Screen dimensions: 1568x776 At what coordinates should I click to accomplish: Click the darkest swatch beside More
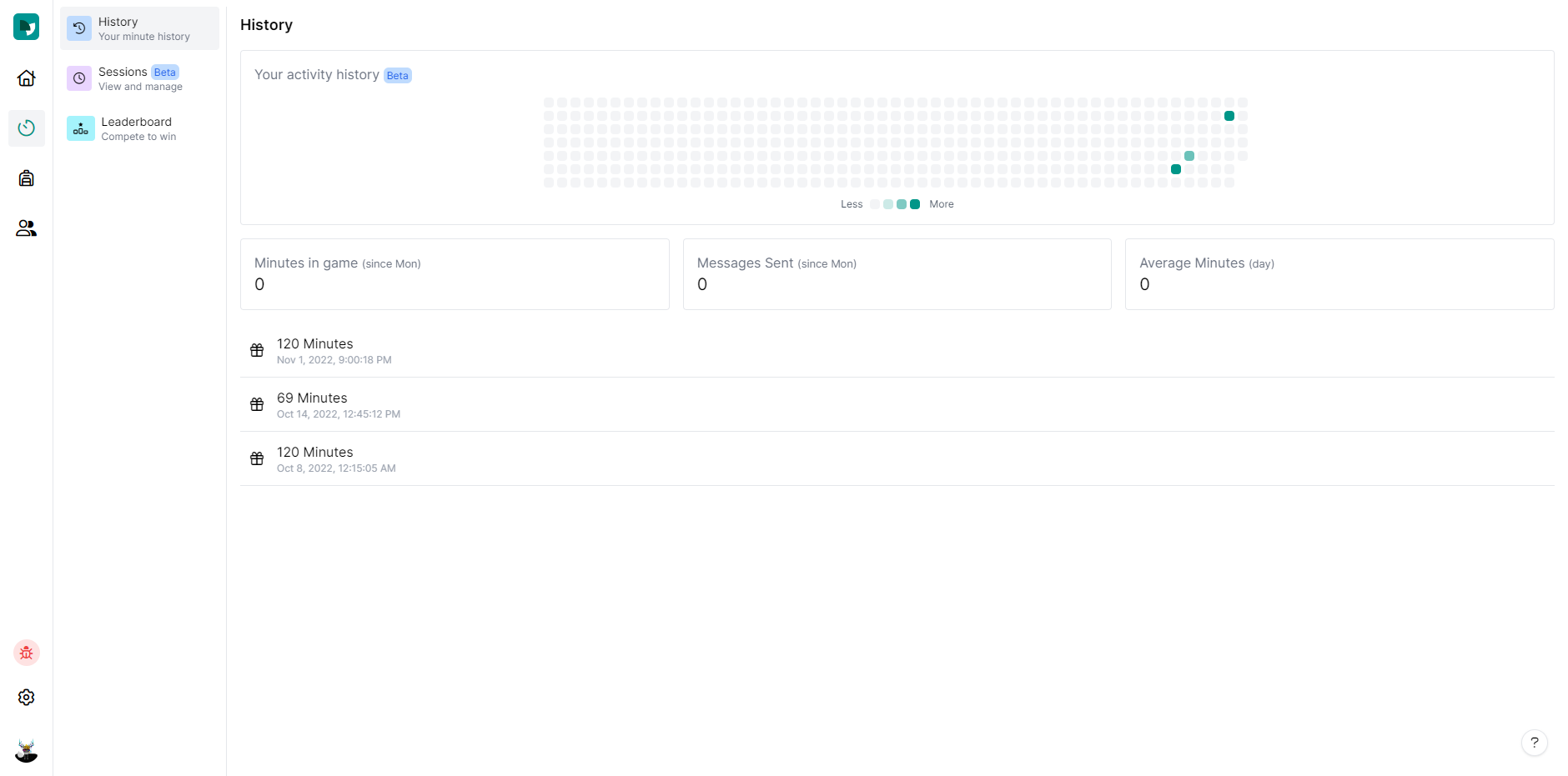pyautogui.click(x=914, y=204)
